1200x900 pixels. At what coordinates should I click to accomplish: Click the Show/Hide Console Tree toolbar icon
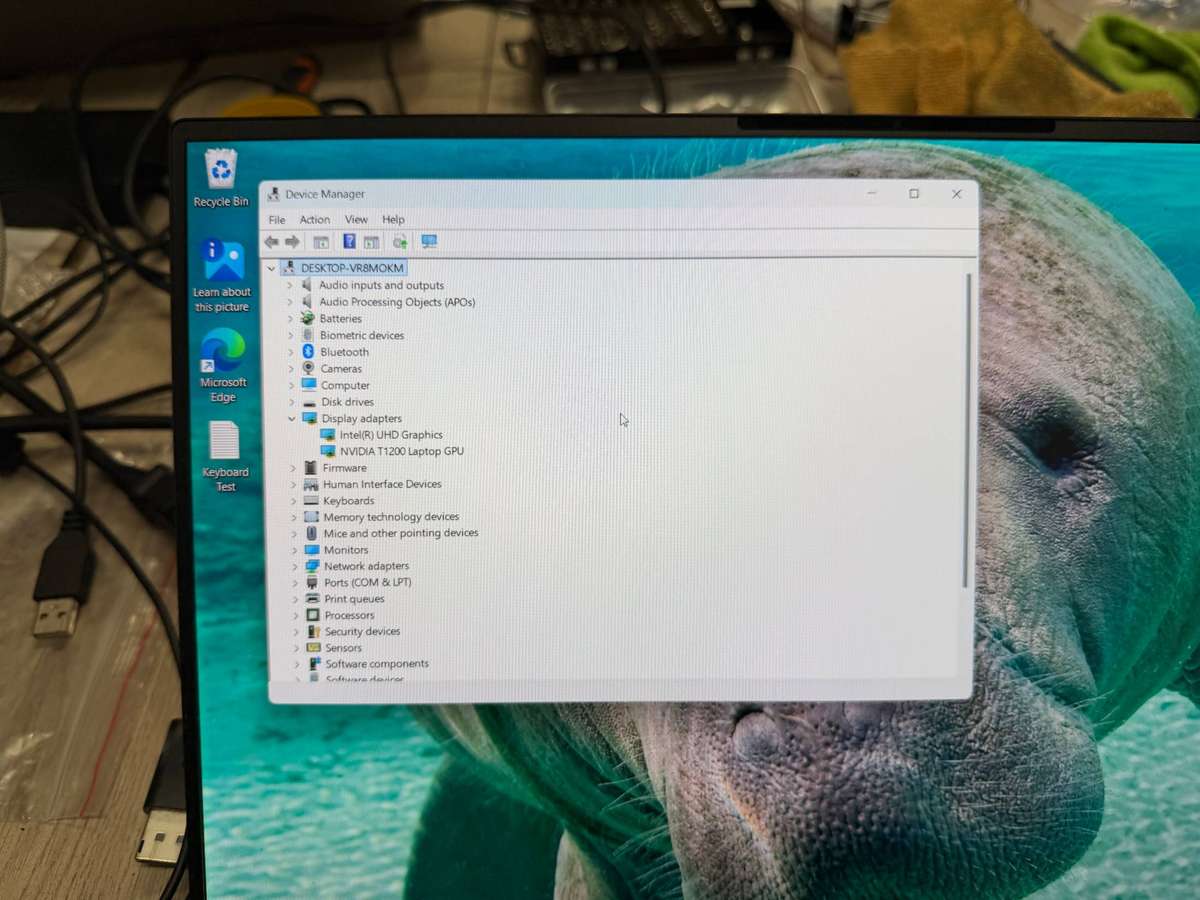tap(321, 242)
